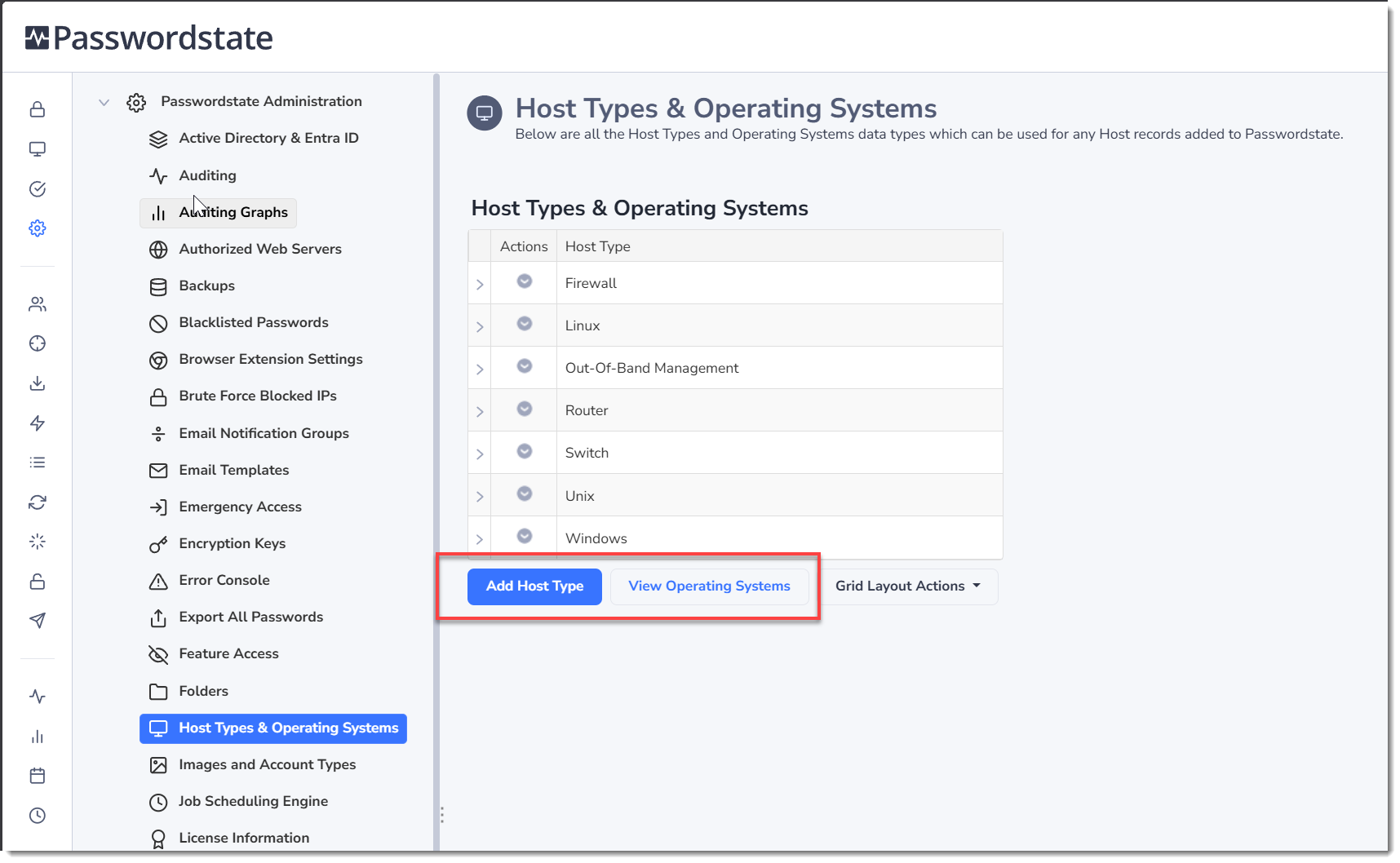Collapse the Passwordstate Administration tree node
Image resolution: width=1400 pixels, height=863 pixels.
tap(104, 102)
